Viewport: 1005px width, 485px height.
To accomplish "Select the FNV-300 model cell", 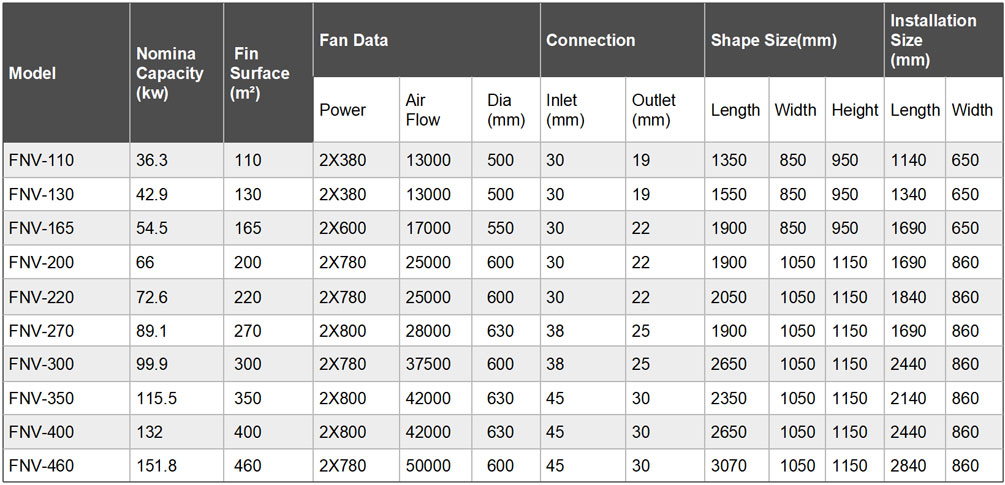I will pos(66,364).
